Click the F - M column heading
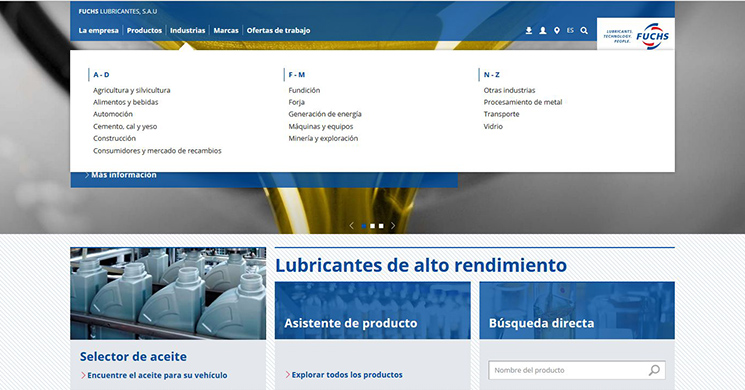The image size is (745, 390). click(297, 75)
